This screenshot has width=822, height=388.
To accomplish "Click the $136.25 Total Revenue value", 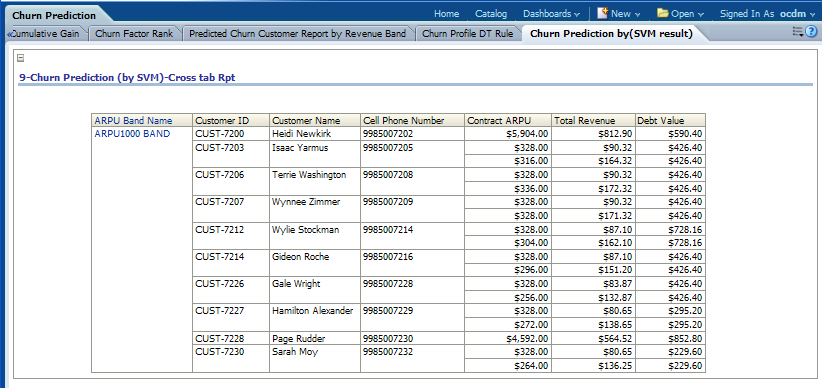I will (x=615, y=365).
